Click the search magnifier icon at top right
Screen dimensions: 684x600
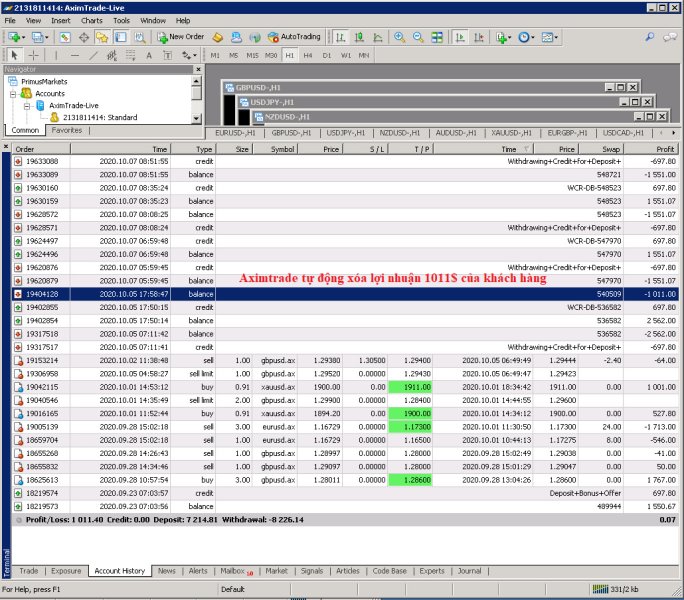pyautogui.click(x=651, y=37)
